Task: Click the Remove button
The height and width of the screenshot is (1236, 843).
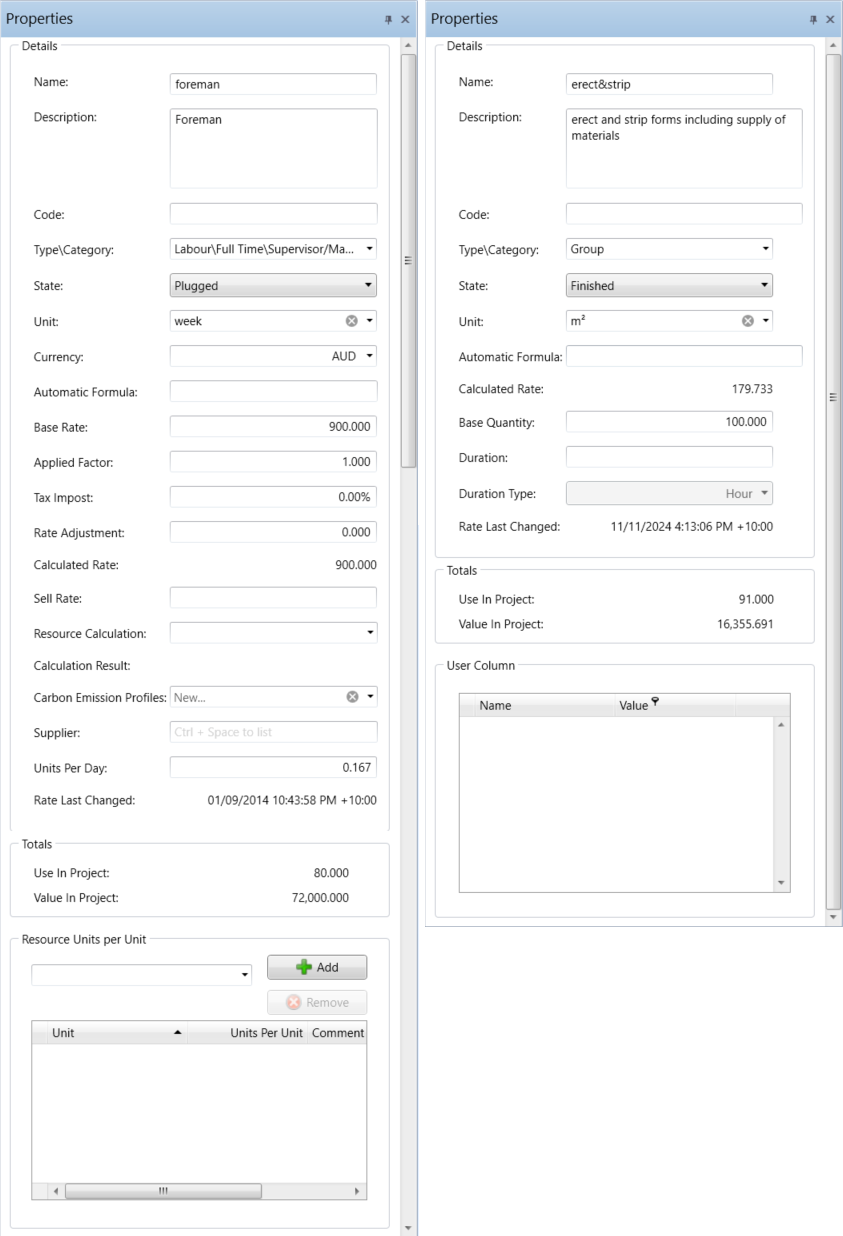Action: [x=316, y=1002]
